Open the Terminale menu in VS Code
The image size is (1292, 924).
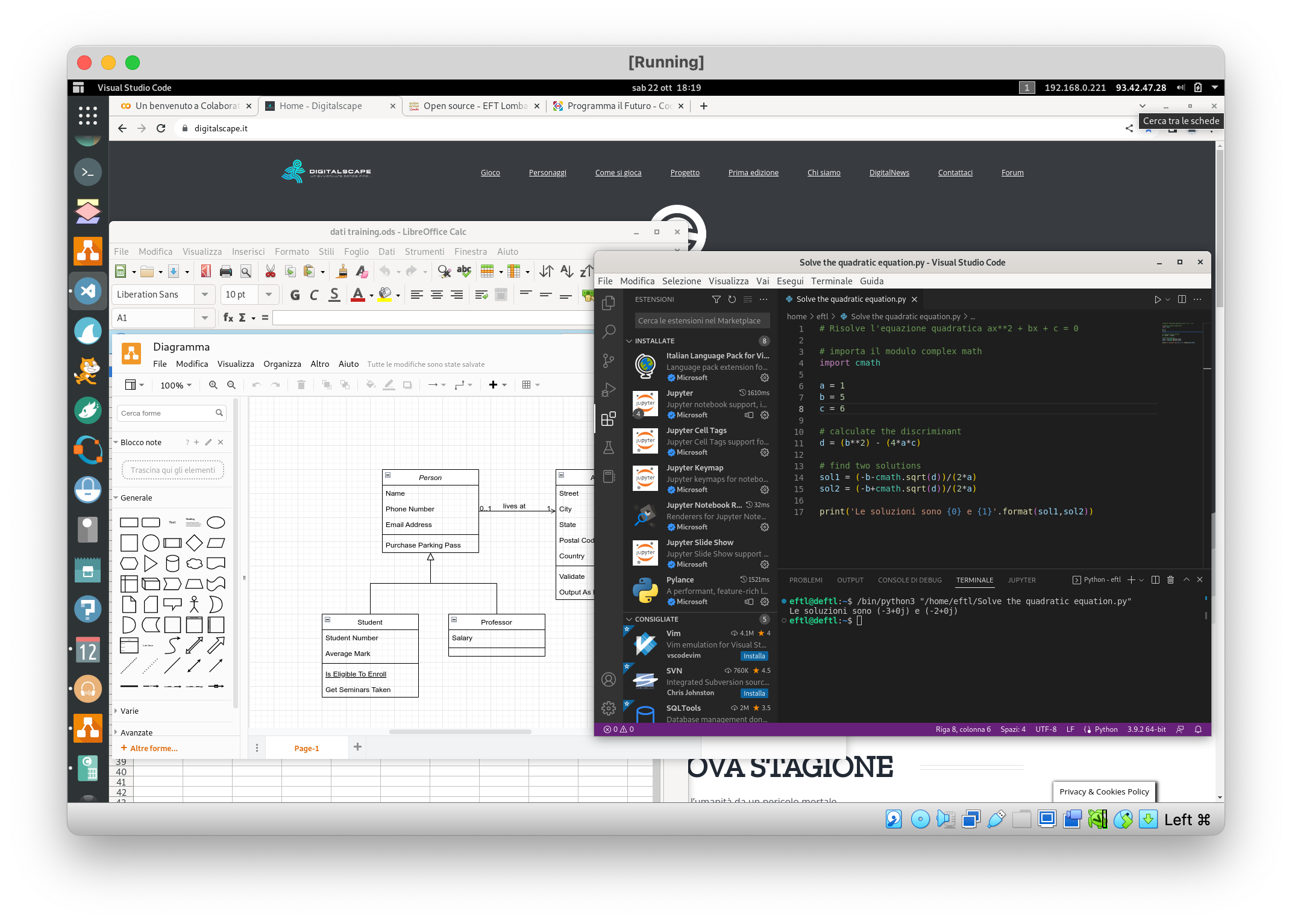pyautogui.click(x=832, y=281)
